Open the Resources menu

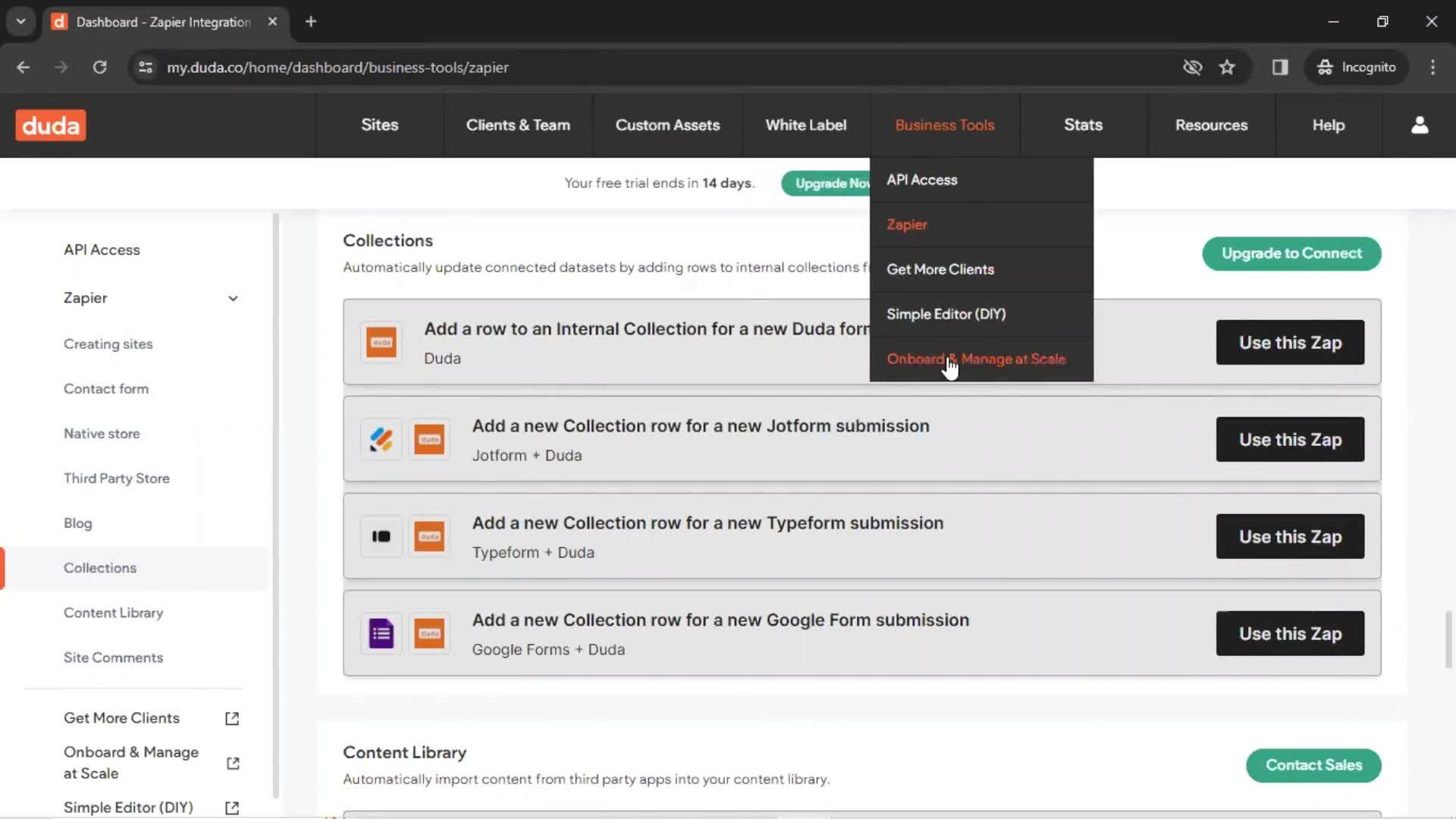1211,125
